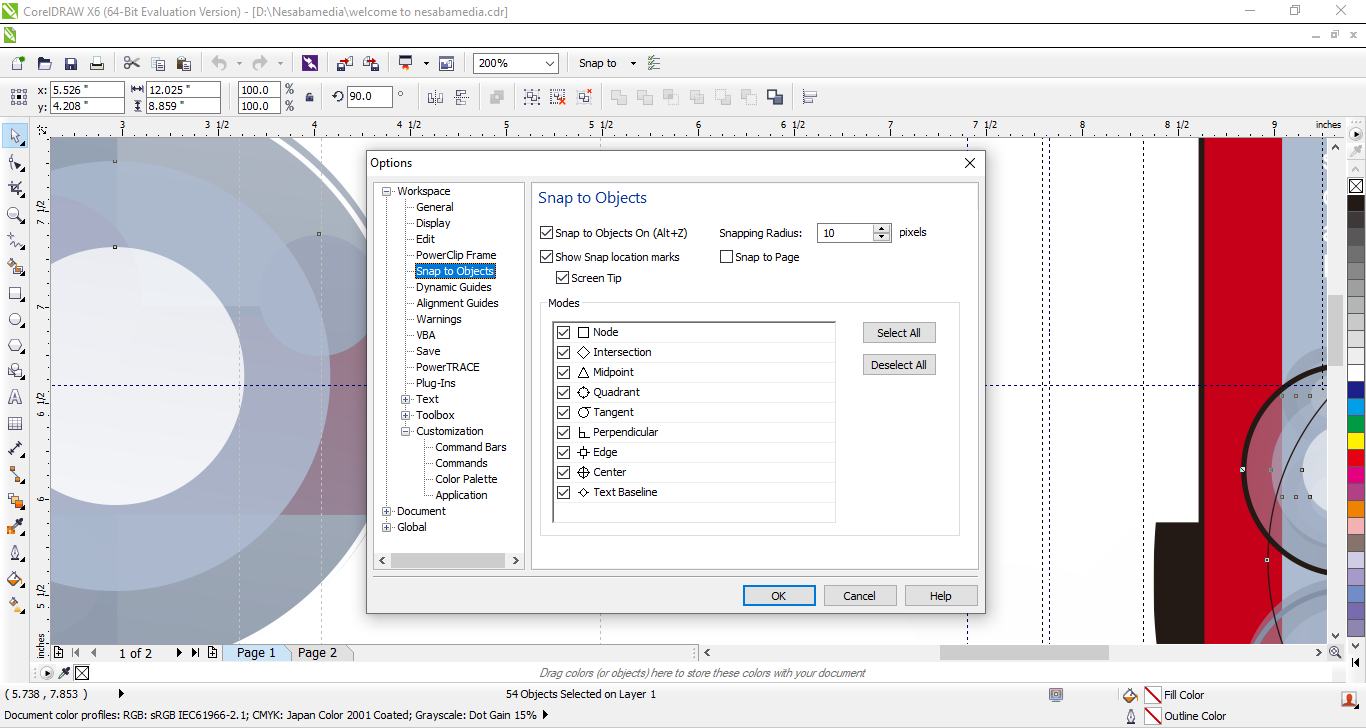
Task: Uncheck the Midpoint snap mode
Action: tap(564, 372)
